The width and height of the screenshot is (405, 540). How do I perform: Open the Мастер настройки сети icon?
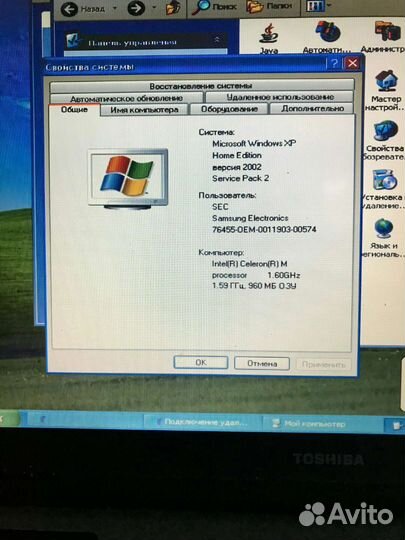pos(385,90)
